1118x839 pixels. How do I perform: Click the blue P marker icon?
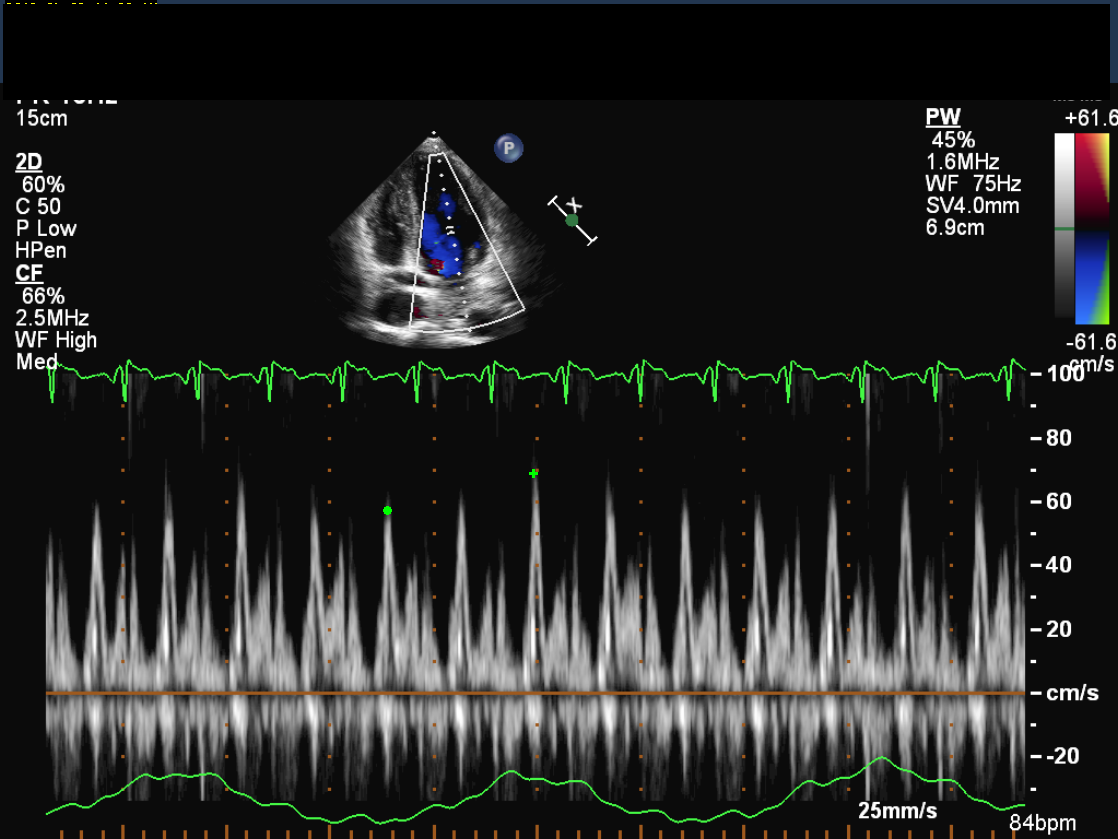(509, 149)
